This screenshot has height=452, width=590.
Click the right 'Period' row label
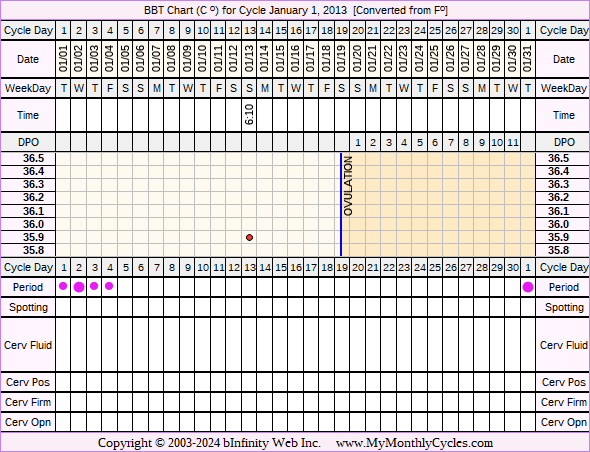[x=563, y=287]
